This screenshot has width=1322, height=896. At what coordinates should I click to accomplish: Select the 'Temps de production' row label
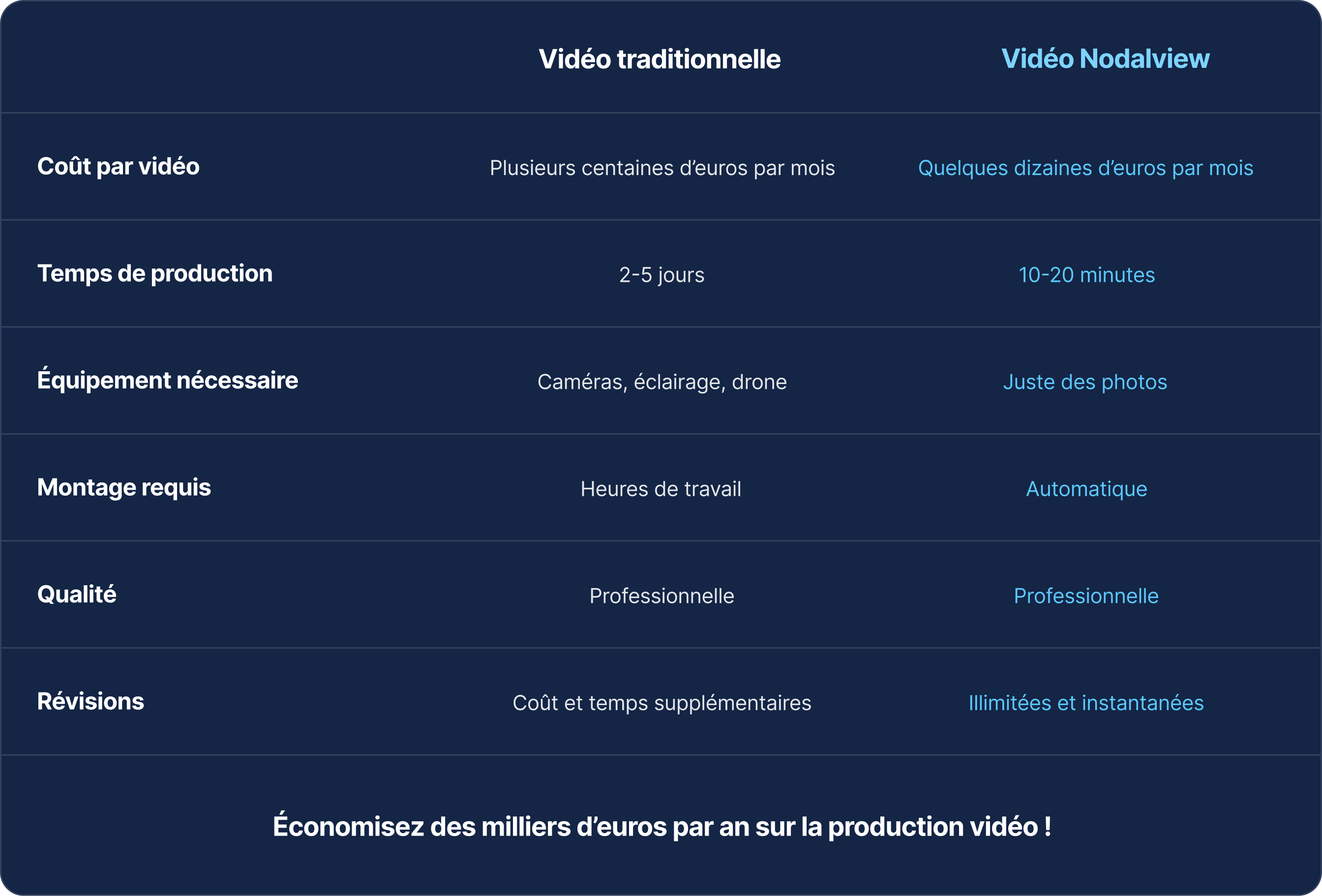point(155,273)
